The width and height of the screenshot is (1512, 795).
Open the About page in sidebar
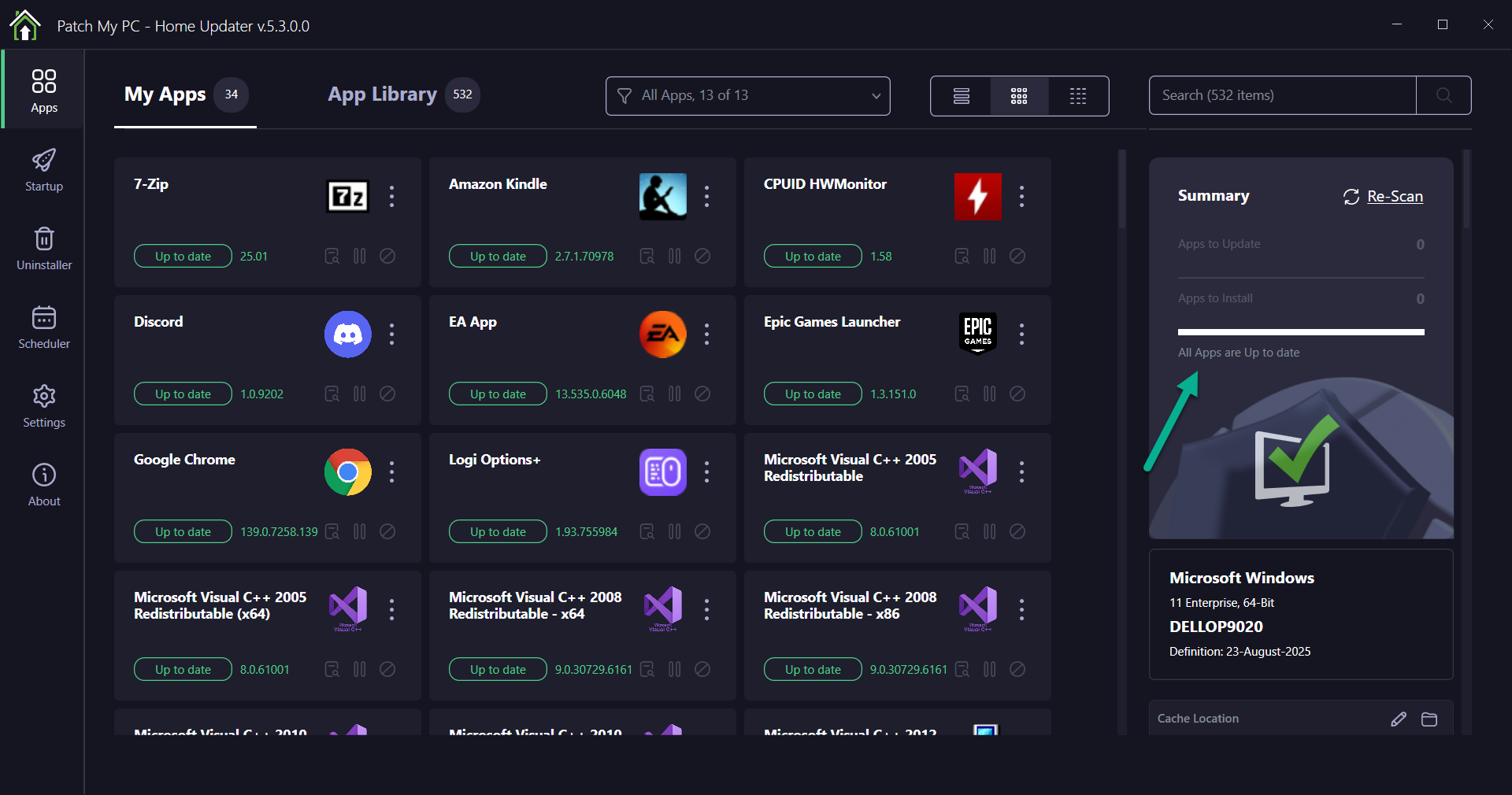tap(43, 484)
